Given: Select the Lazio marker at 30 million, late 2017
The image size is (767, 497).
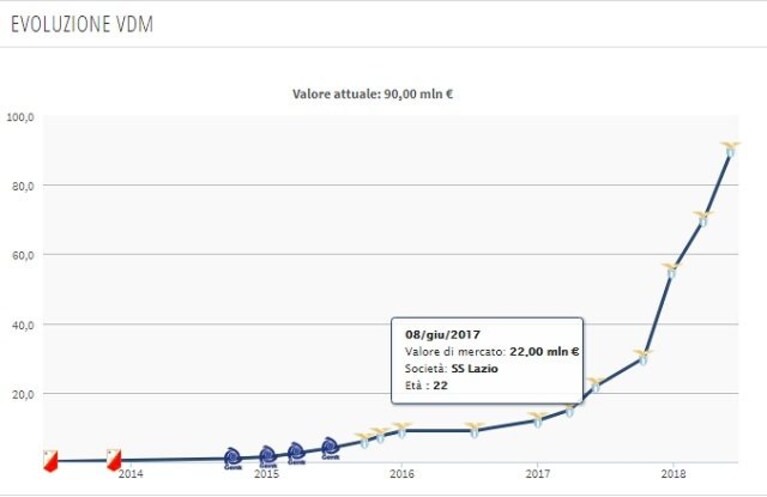Looking at the screenshot, I should 643,358.
